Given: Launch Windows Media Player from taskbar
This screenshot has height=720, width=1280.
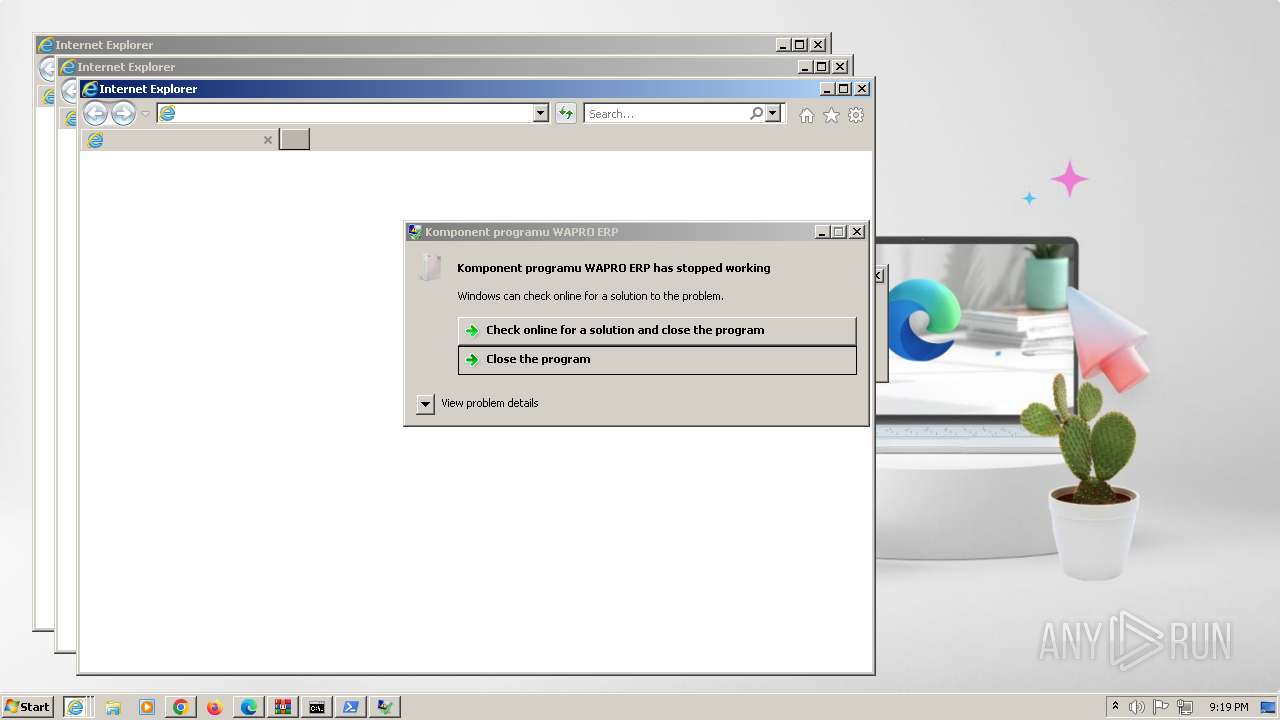Looking at the screenshot, I should tap(147, 707).
